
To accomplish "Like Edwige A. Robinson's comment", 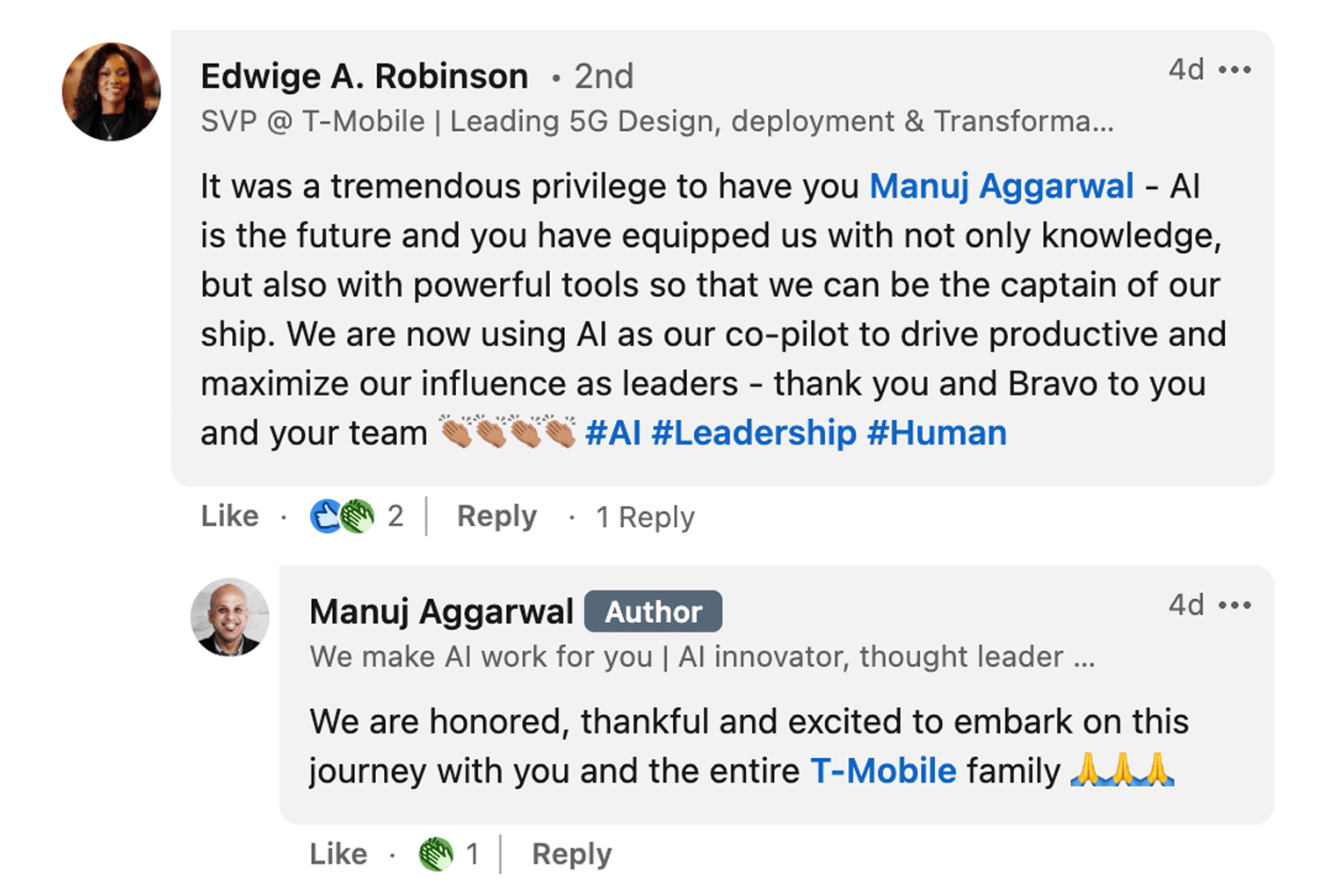I will (x=229, y=516).
